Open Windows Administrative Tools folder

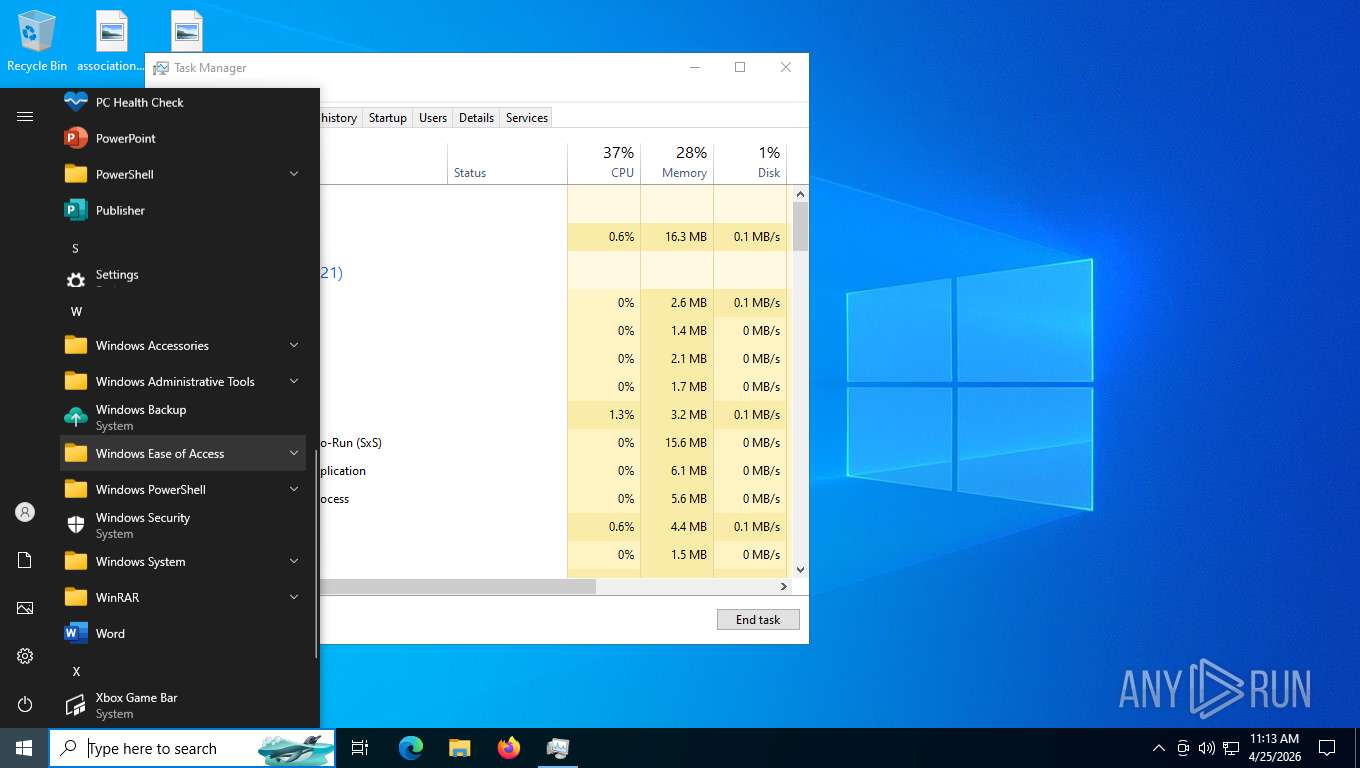click(x=184, y=381)
